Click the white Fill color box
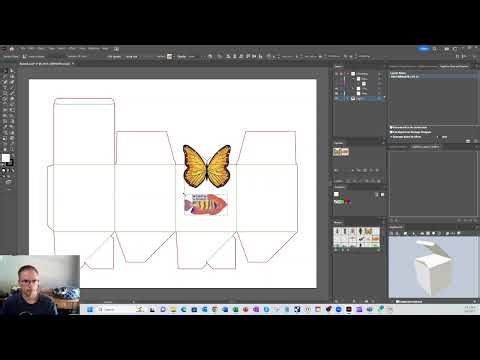The width and height of the screenshot is (480, 360). [6, 158]
